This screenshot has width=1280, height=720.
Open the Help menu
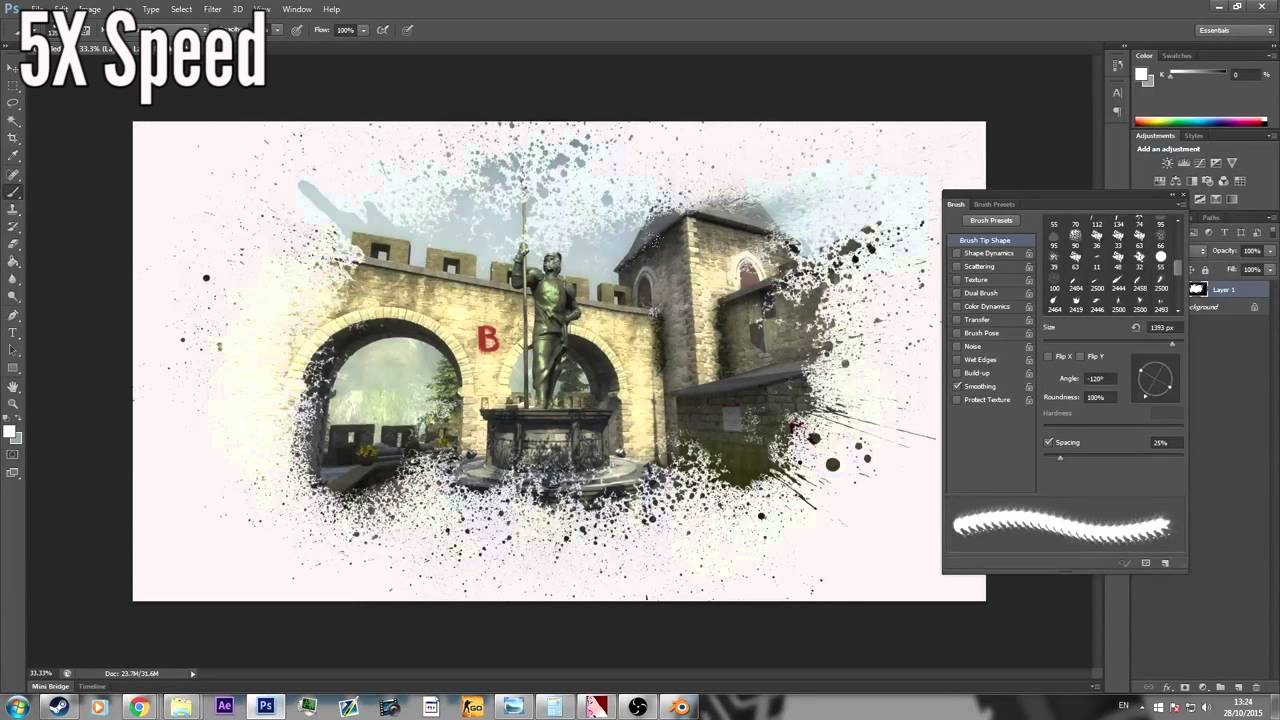click(331, 9)
